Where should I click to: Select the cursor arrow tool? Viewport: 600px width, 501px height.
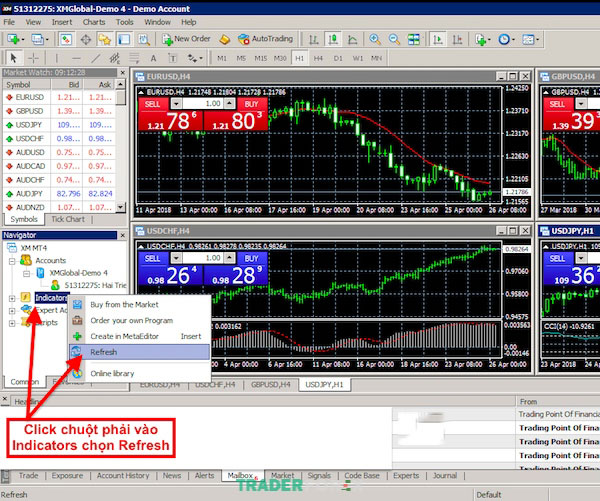point(14,58)
